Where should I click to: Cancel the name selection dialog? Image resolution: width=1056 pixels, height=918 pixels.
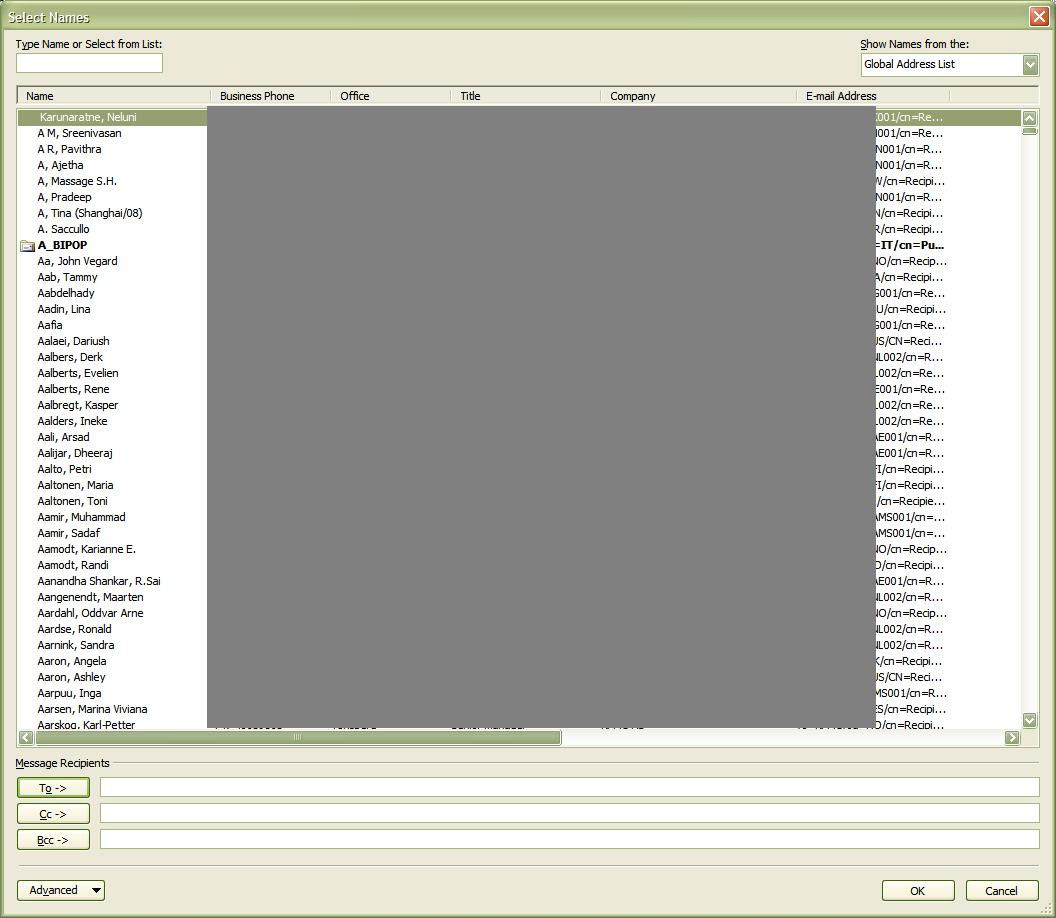tap(1001, 891)
